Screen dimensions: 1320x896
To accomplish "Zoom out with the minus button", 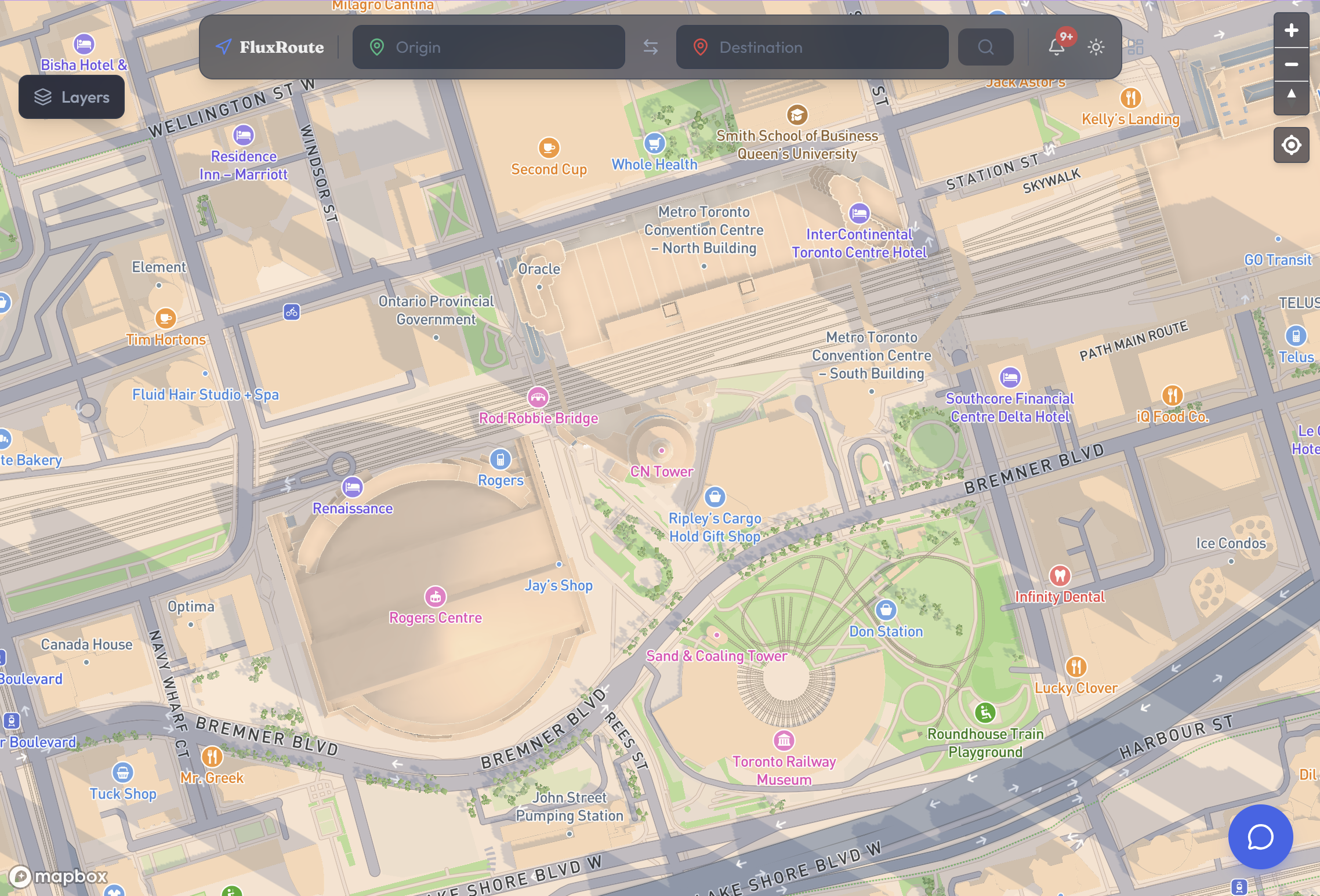I will (x=1291, y=64).
